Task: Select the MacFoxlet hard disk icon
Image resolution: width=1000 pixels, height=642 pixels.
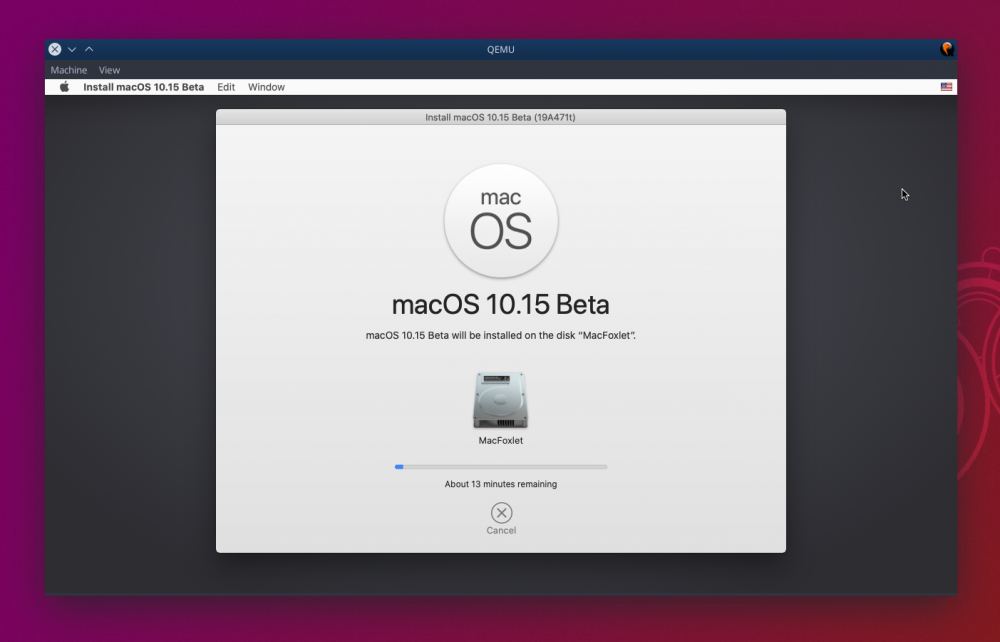Action: click(x=501, y=400)
